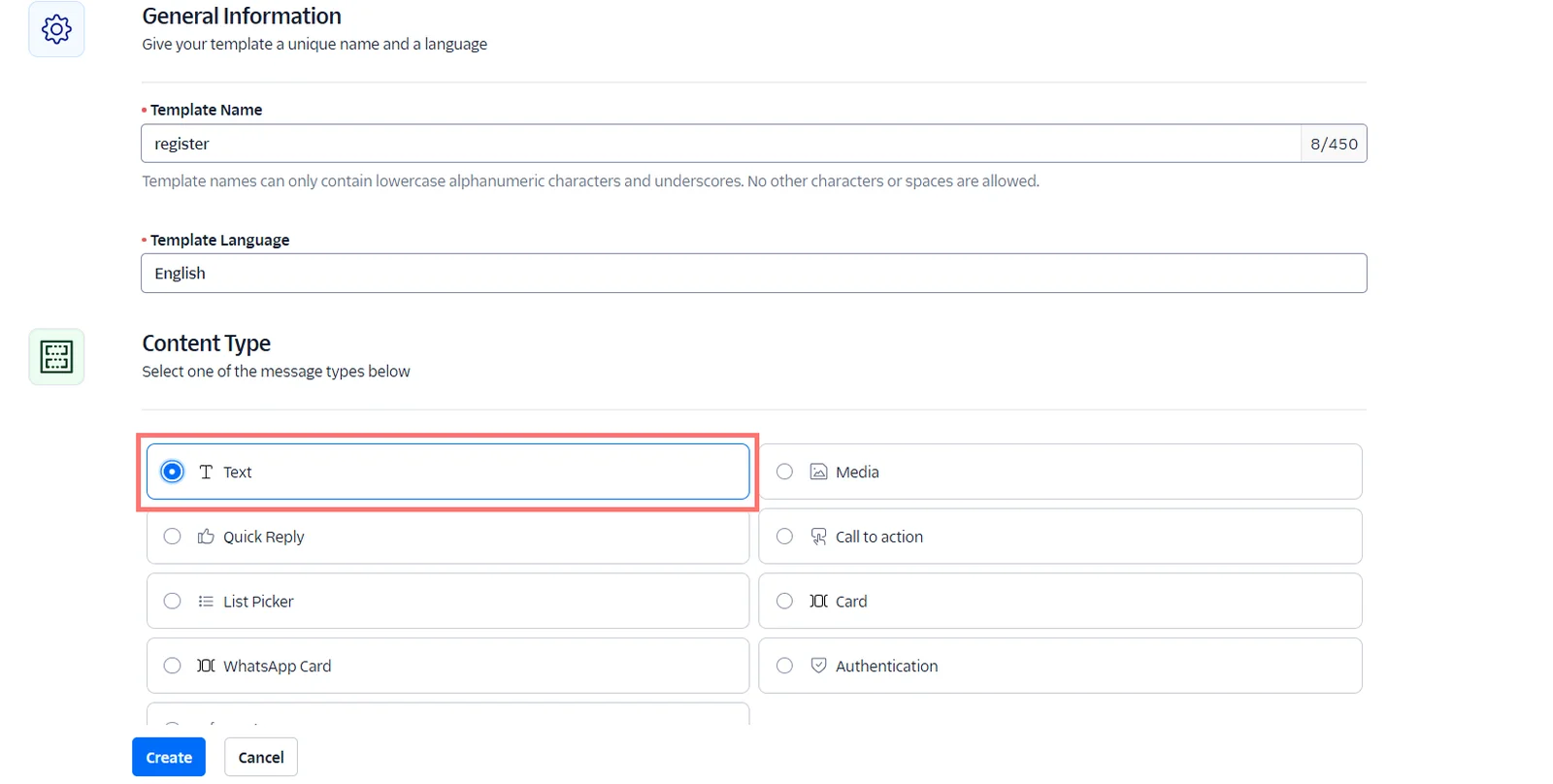This screenshot has width=1553, height=784.
Task: Click the Create button
Action: click(x=169, y=757)
